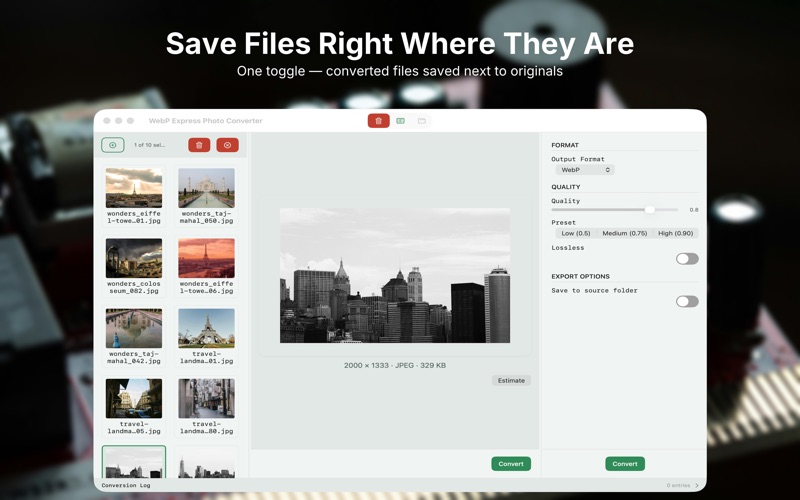This screenshot has width=800, height=500.
Task: Click Convert in the settings panel
Action: point(625,464)
